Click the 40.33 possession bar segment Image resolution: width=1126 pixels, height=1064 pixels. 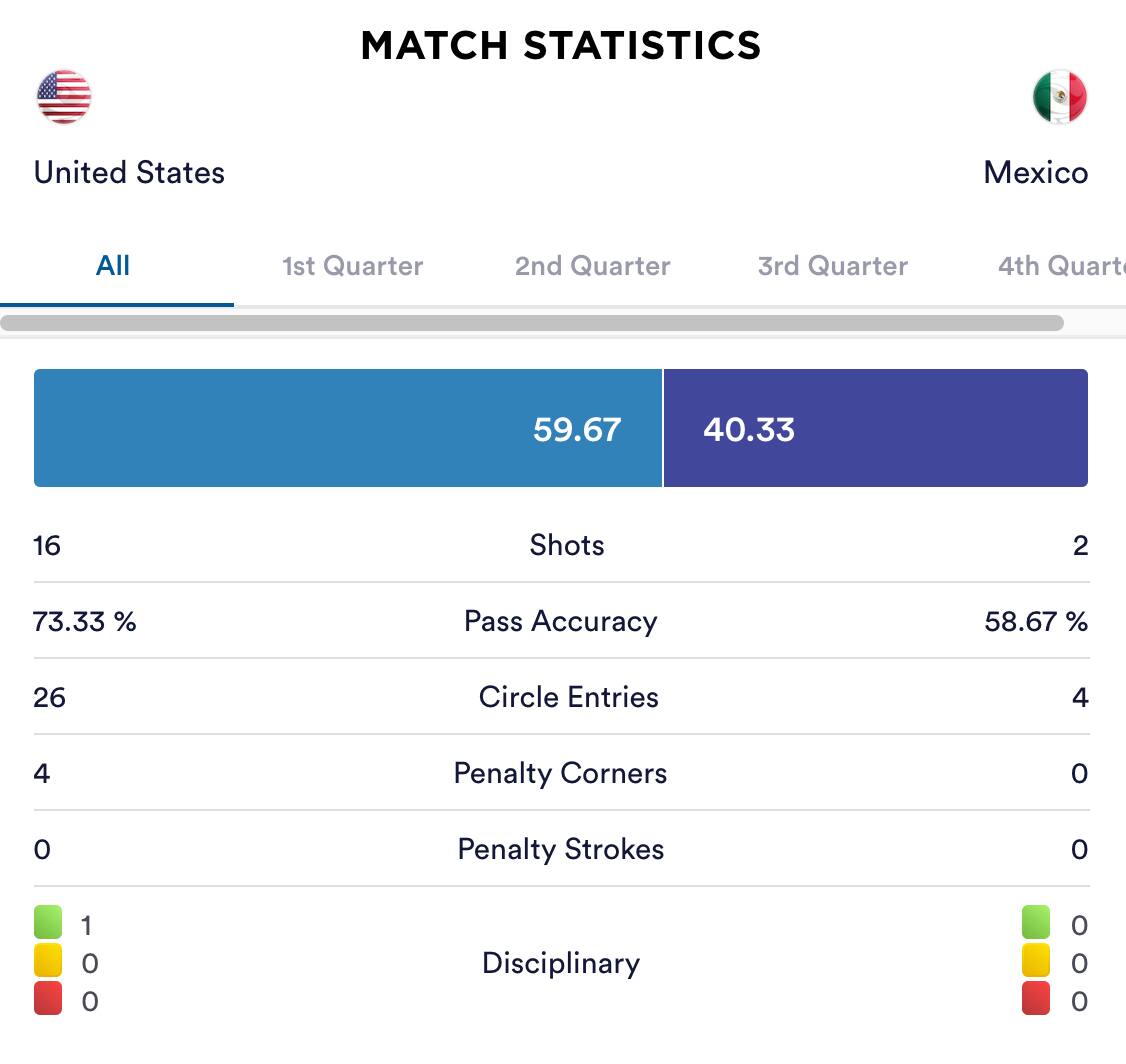(875, 428)
